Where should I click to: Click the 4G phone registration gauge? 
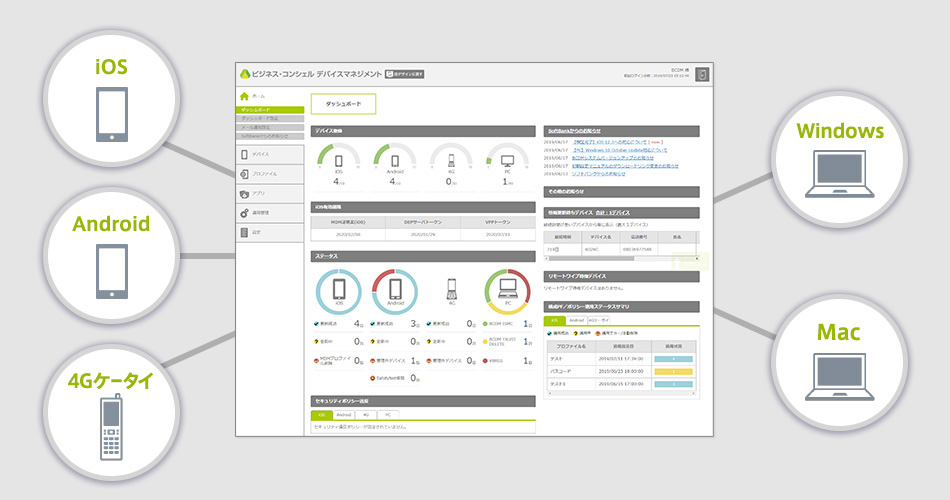click(451, 156)
